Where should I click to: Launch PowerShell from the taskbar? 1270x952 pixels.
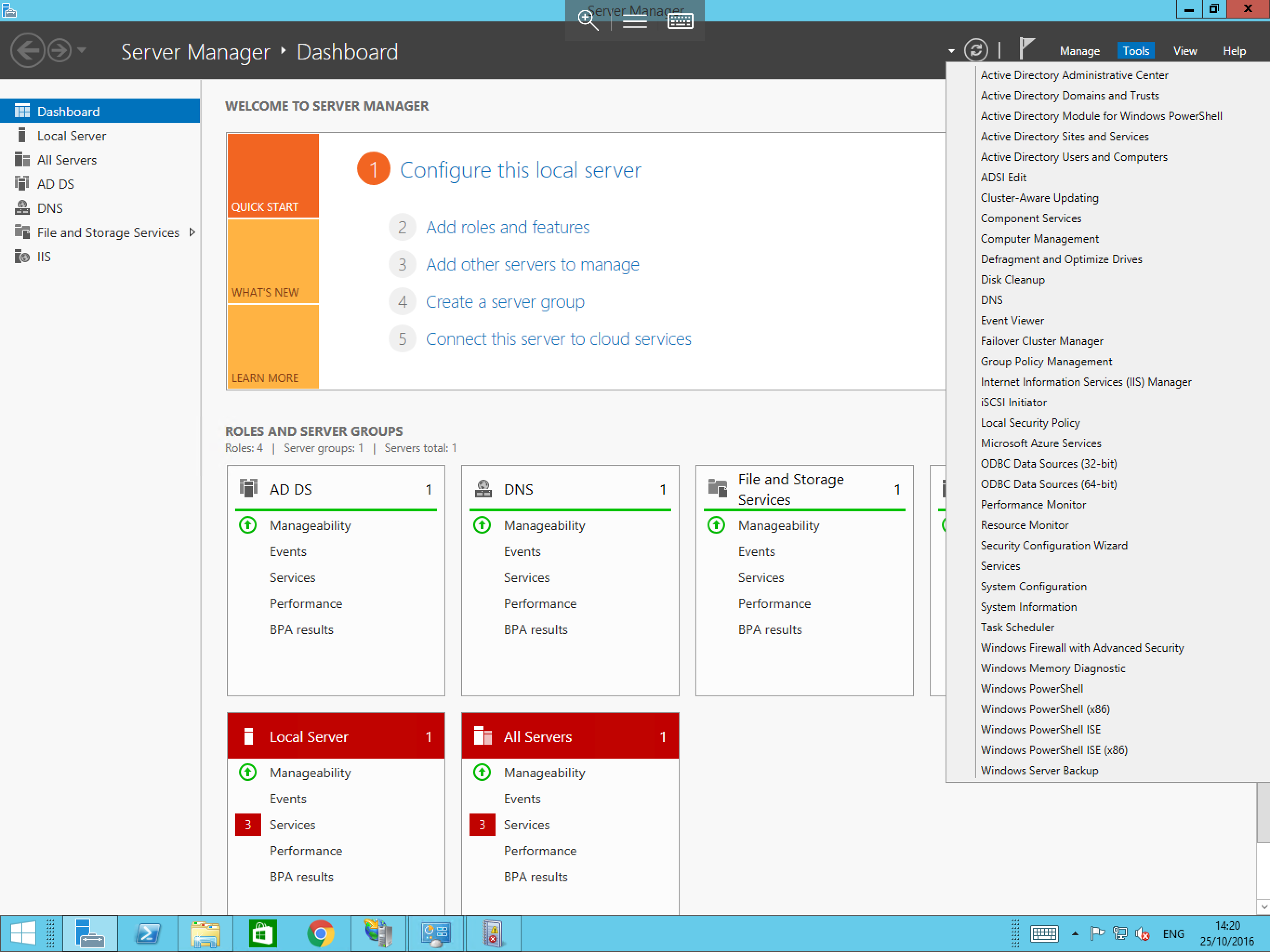click(148, 933)
